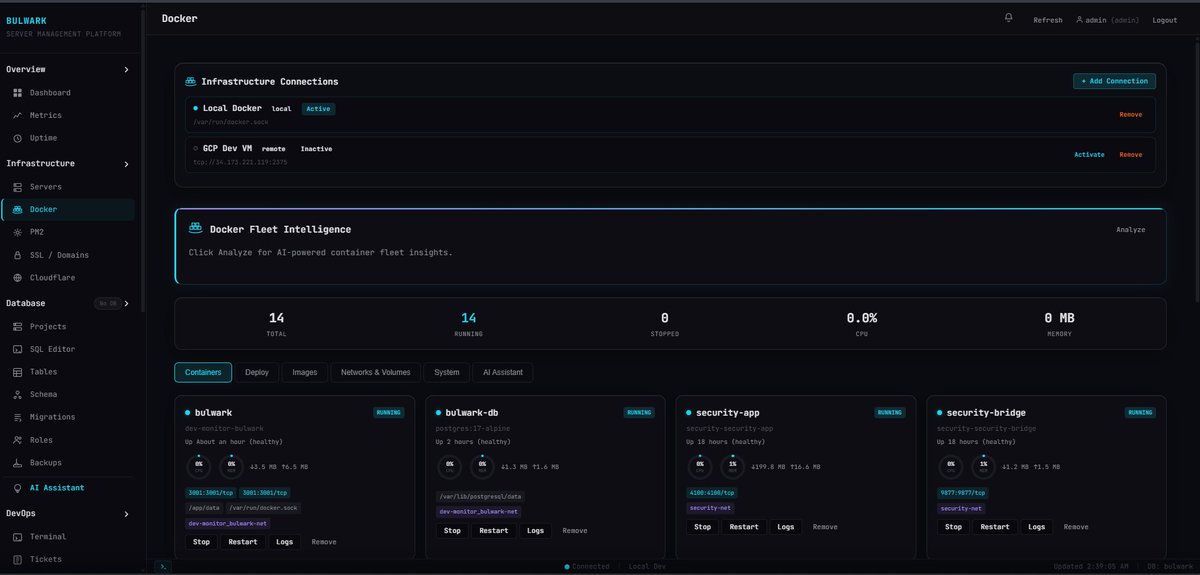Restart the security-app container
The width and height of the screenshot is (1200, 575).
click(x=743, y=527)
